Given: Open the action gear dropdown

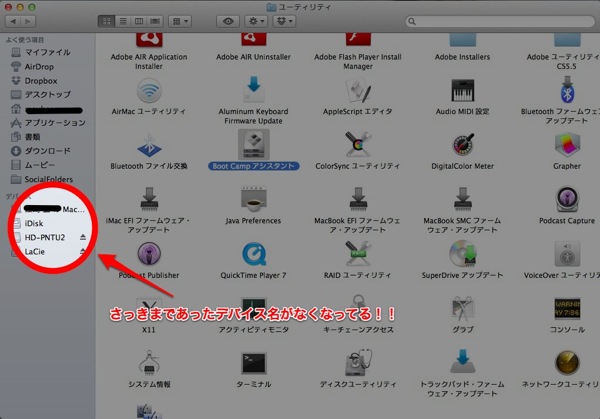Looking at the screenshot, I should point(256,21).
